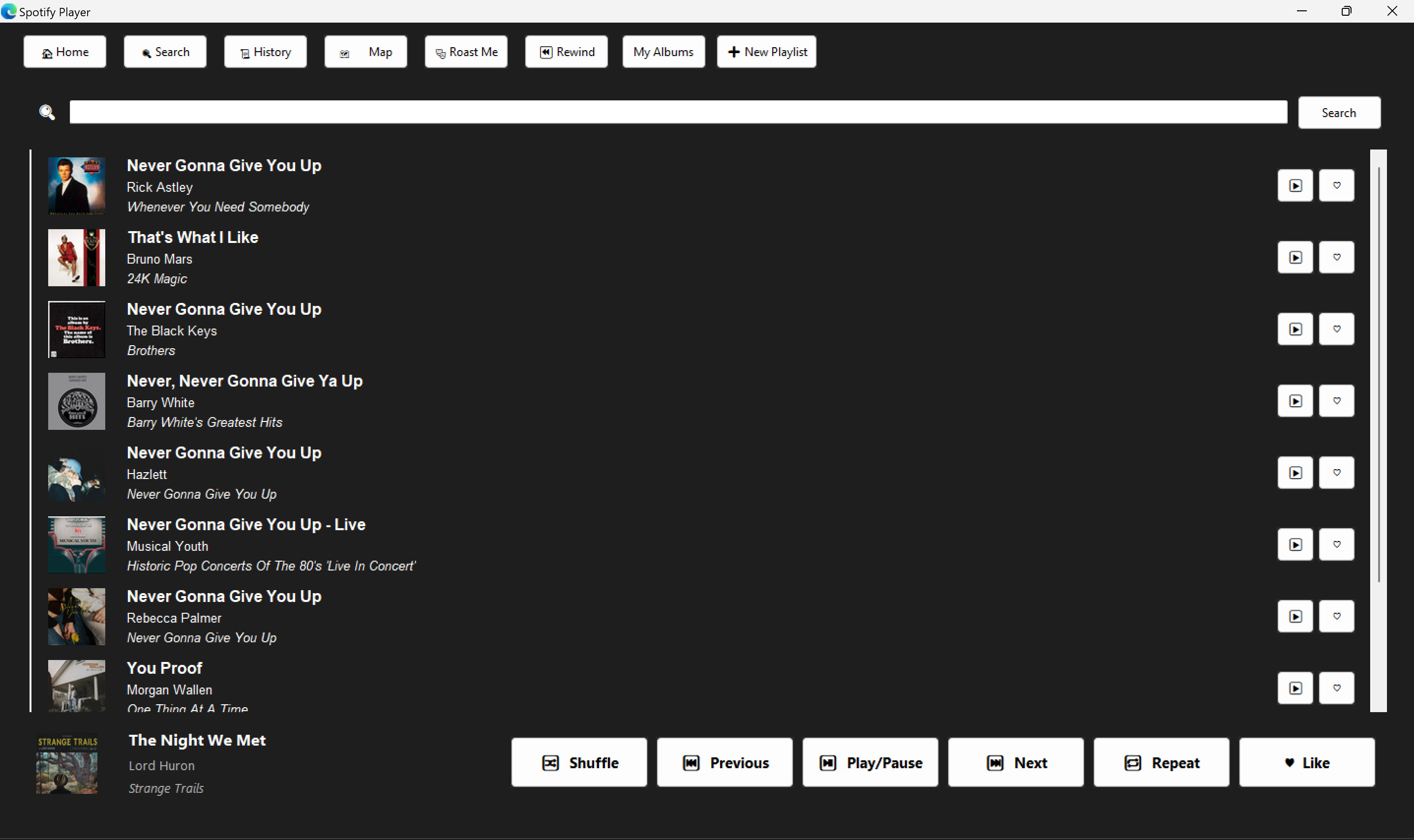The image size is (1414, 840).
Task: Open the Map view
Action: pyautogui.click(x=365, y=52)
